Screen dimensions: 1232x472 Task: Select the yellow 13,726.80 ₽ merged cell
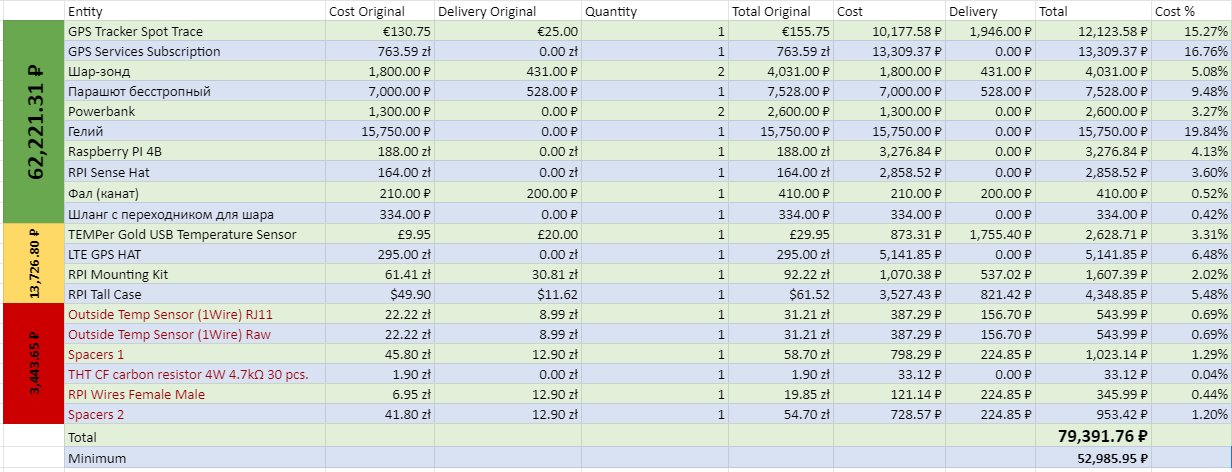(x=32, y=264)
